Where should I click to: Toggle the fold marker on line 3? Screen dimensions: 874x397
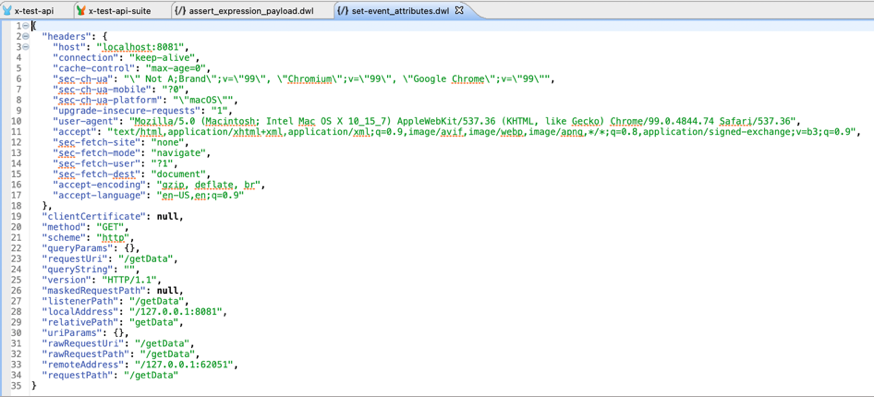(x=26, y=47)
